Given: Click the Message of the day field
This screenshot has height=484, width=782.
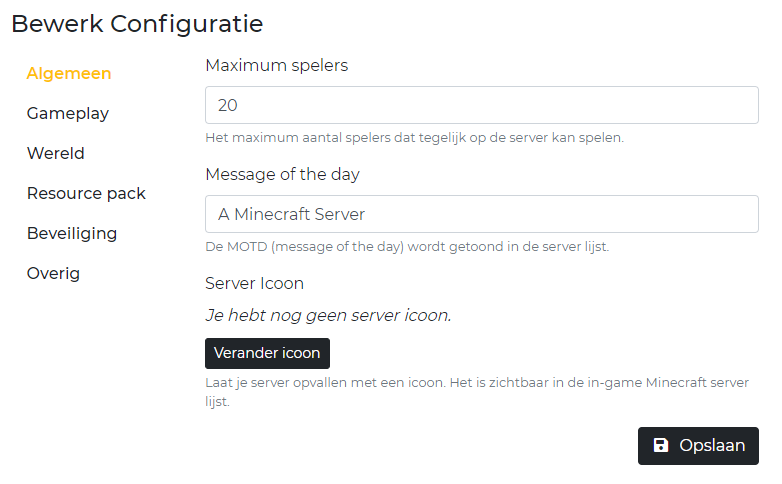Looking at the screenshot, I should tap(482, 214).
